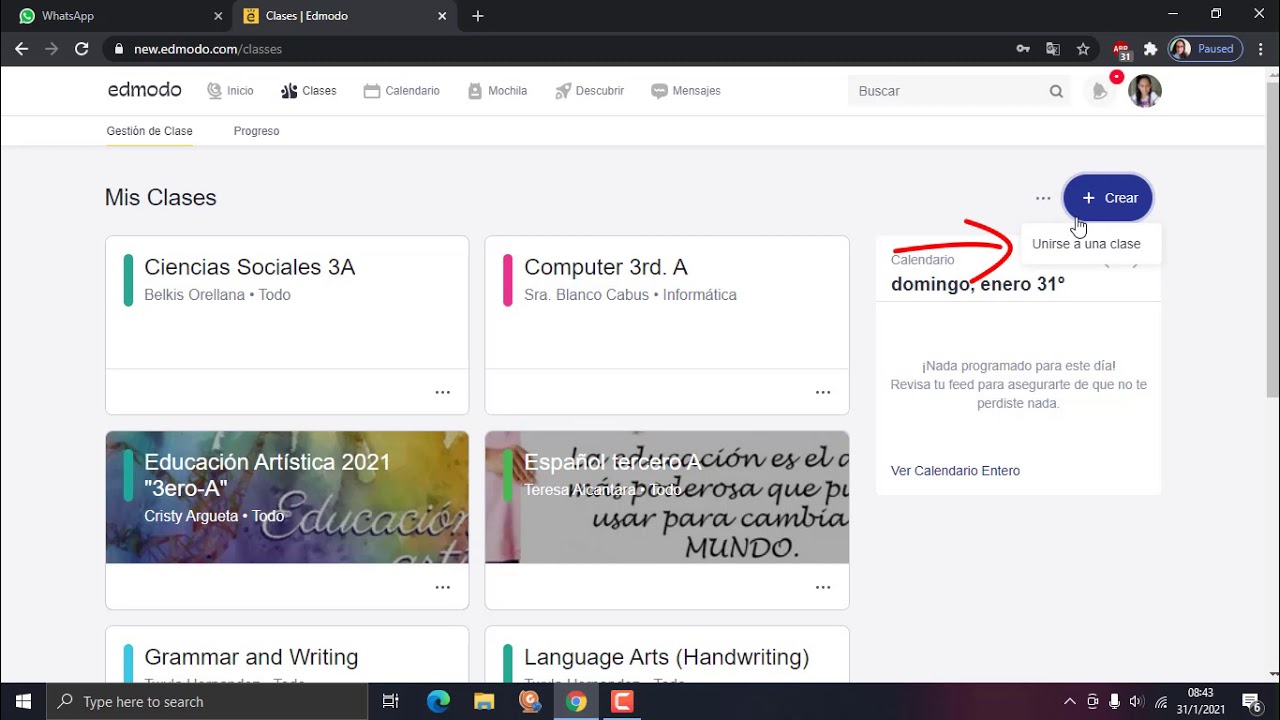The width and height of the screenshot is (1280, 720).
Task: Open Calendario in top navigation
Action: pyautogui.click(x=401, y=91)
